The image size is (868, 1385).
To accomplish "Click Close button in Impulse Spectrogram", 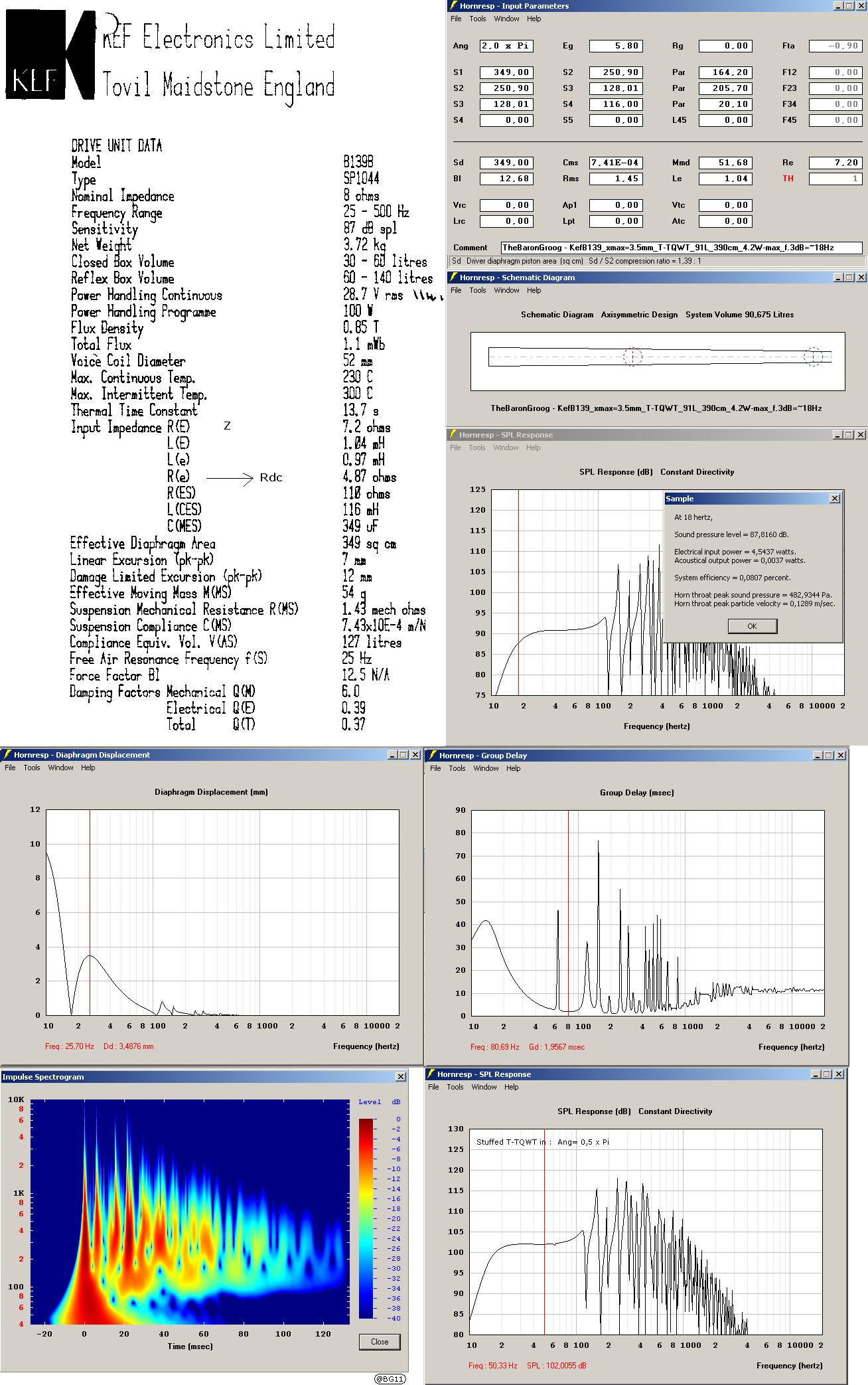I will point(380,1341).
